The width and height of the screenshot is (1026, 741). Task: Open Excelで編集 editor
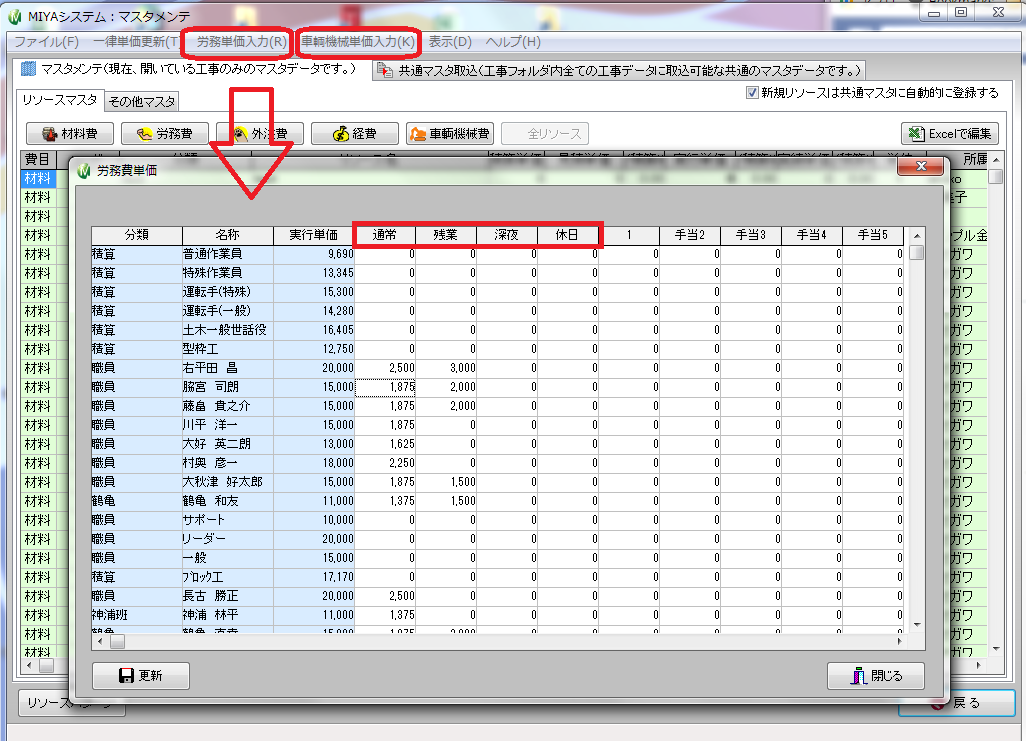950,134
